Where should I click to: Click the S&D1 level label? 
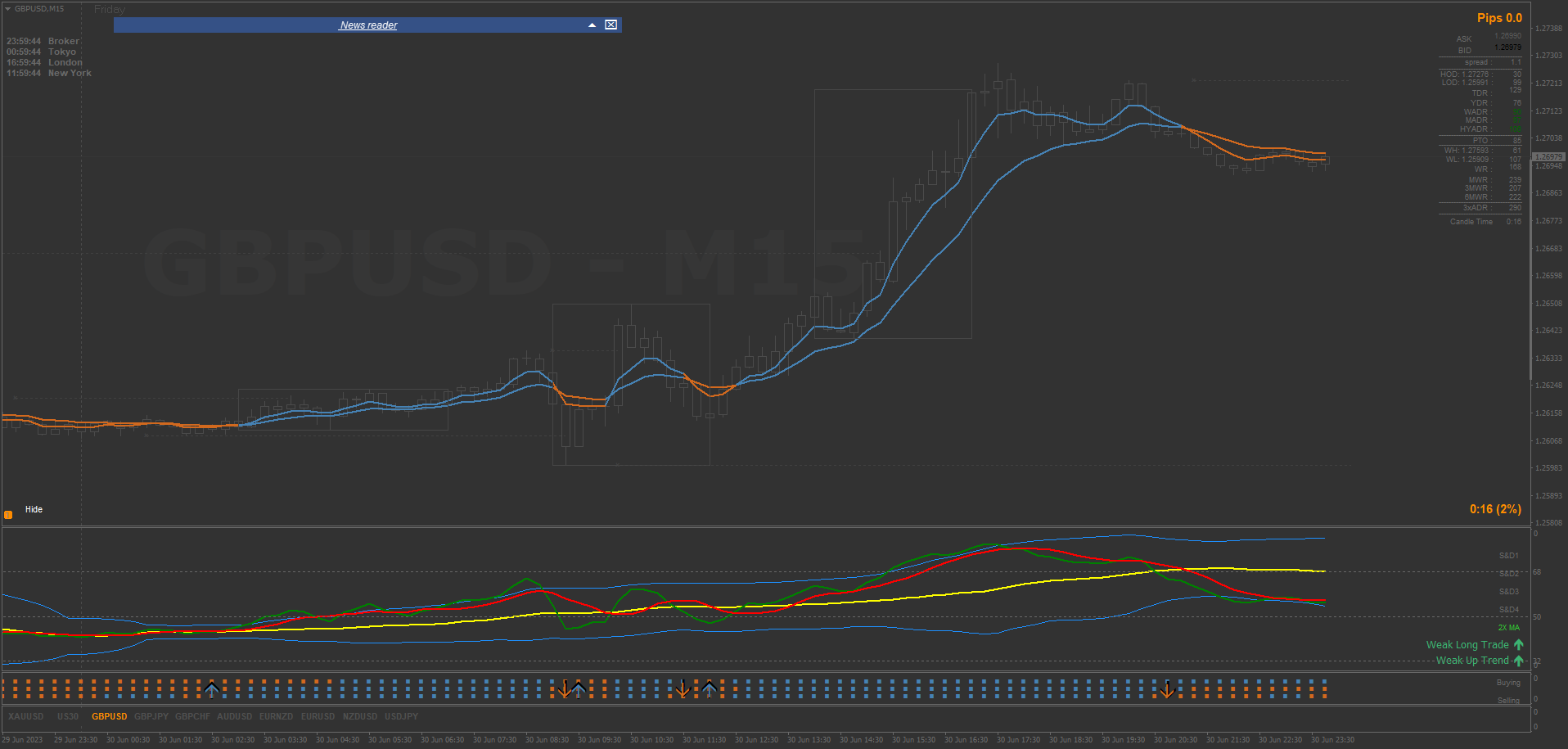click(1509, 556)
